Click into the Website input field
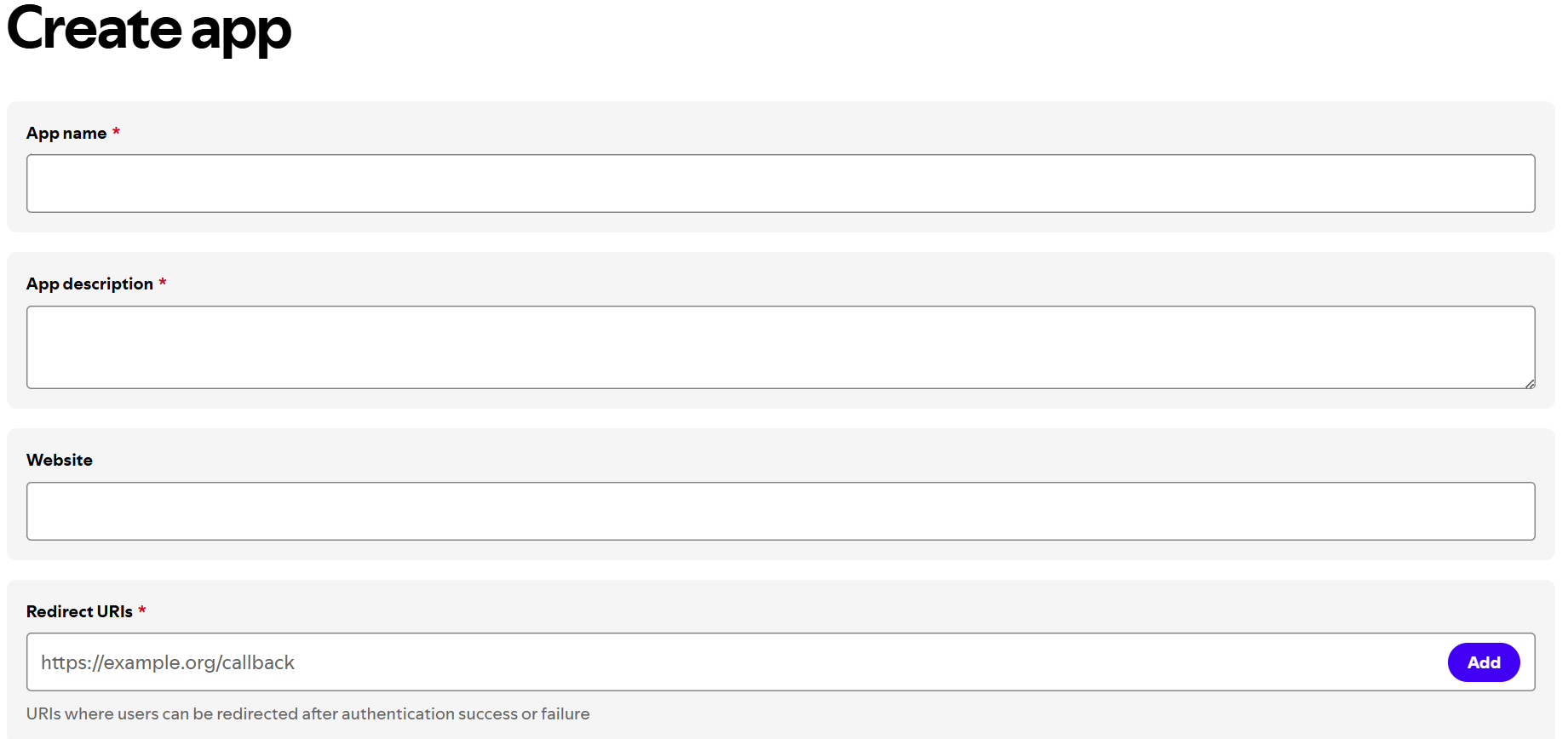Viewport: 1568px width, 739px height. [x=780, y=511]
